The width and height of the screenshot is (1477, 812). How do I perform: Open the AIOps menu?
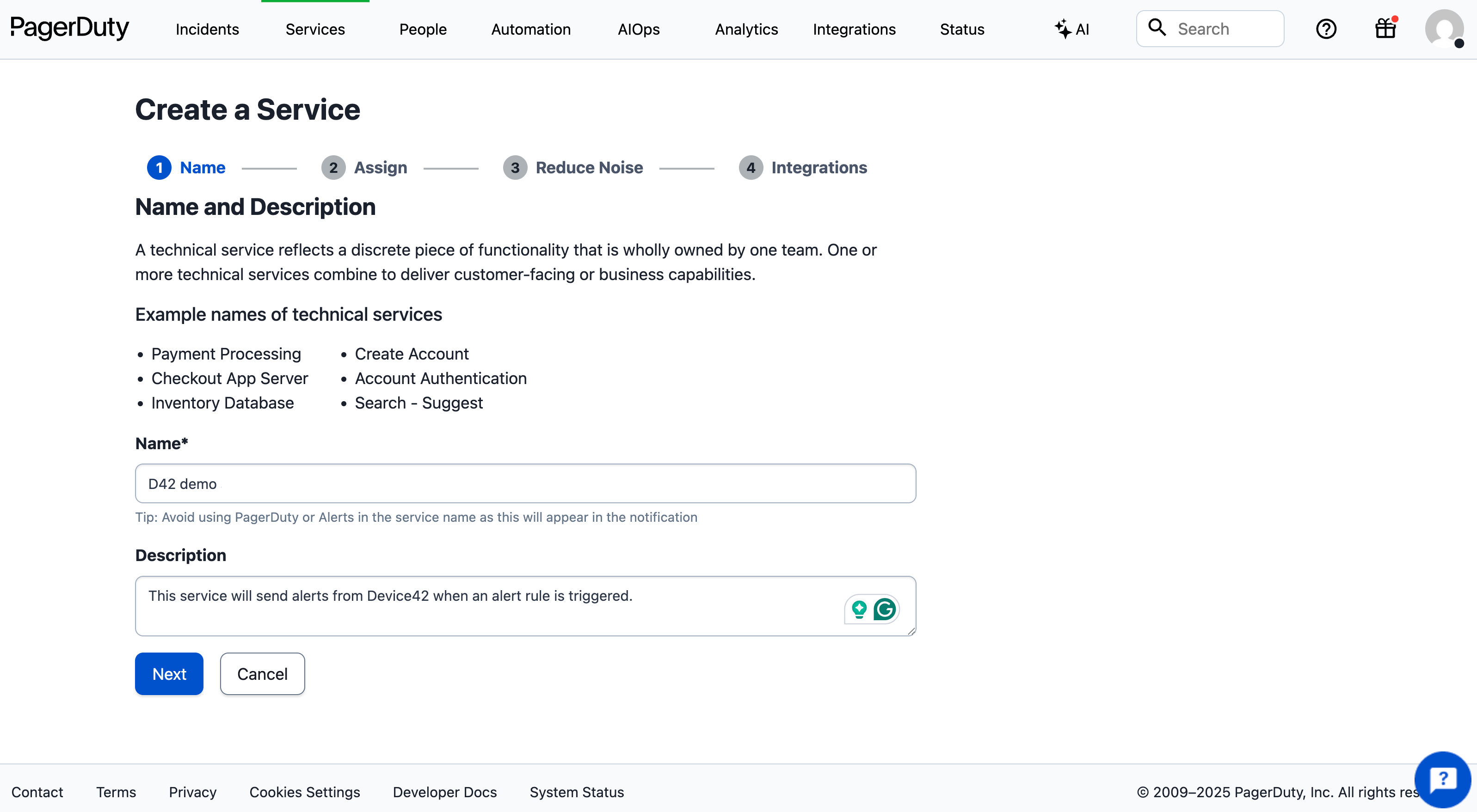[x=638, y=29]
